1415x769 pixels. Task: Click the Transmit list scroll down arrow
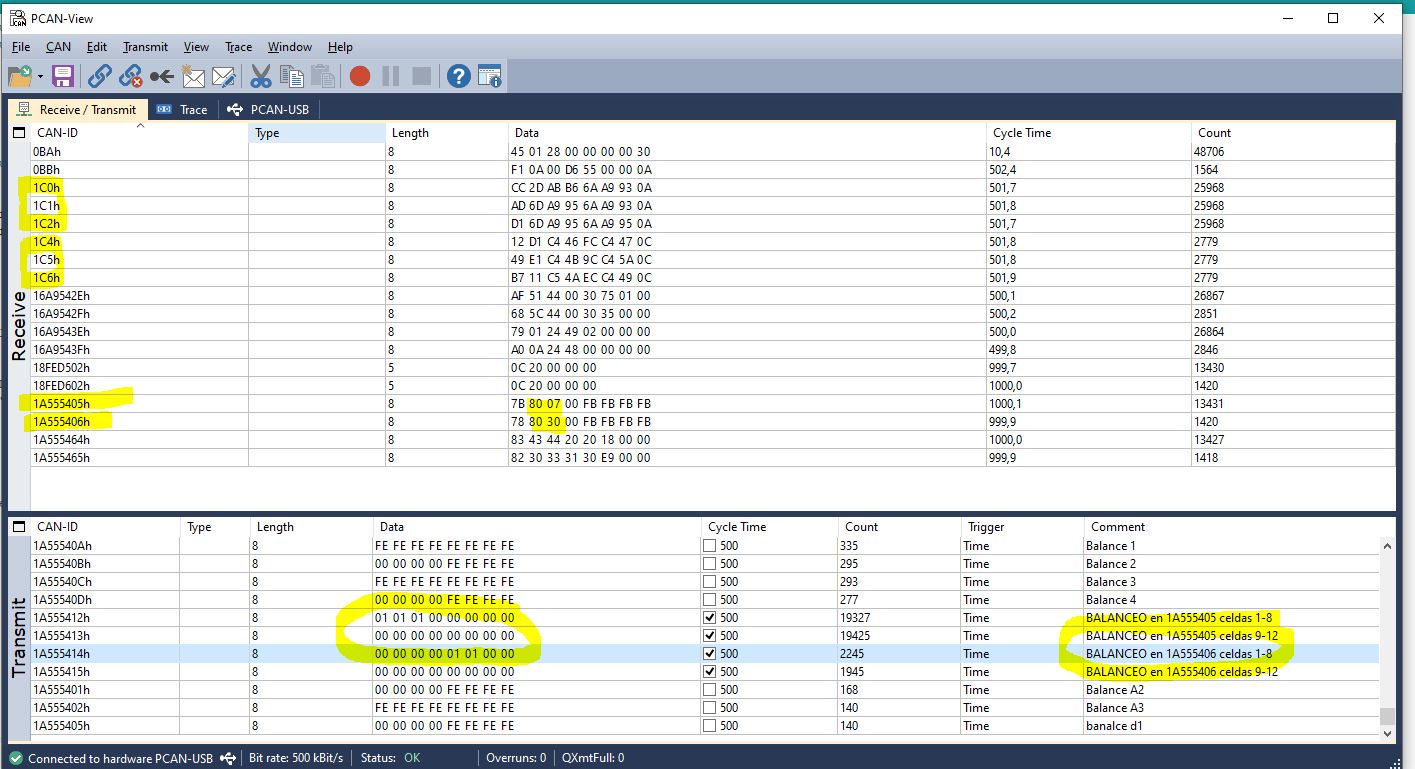[x=1386, y=733]
